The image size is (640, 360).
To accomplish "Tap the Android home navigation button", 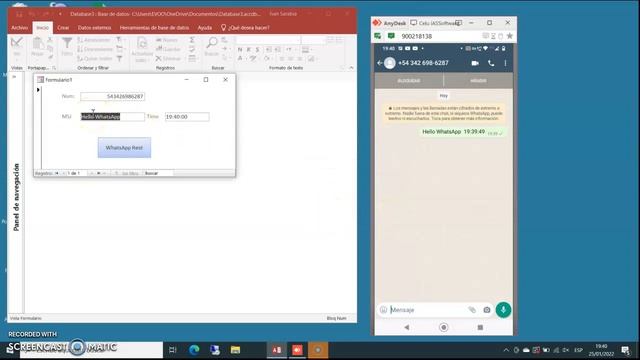I will pyautogui.click(x=444, y=327).
